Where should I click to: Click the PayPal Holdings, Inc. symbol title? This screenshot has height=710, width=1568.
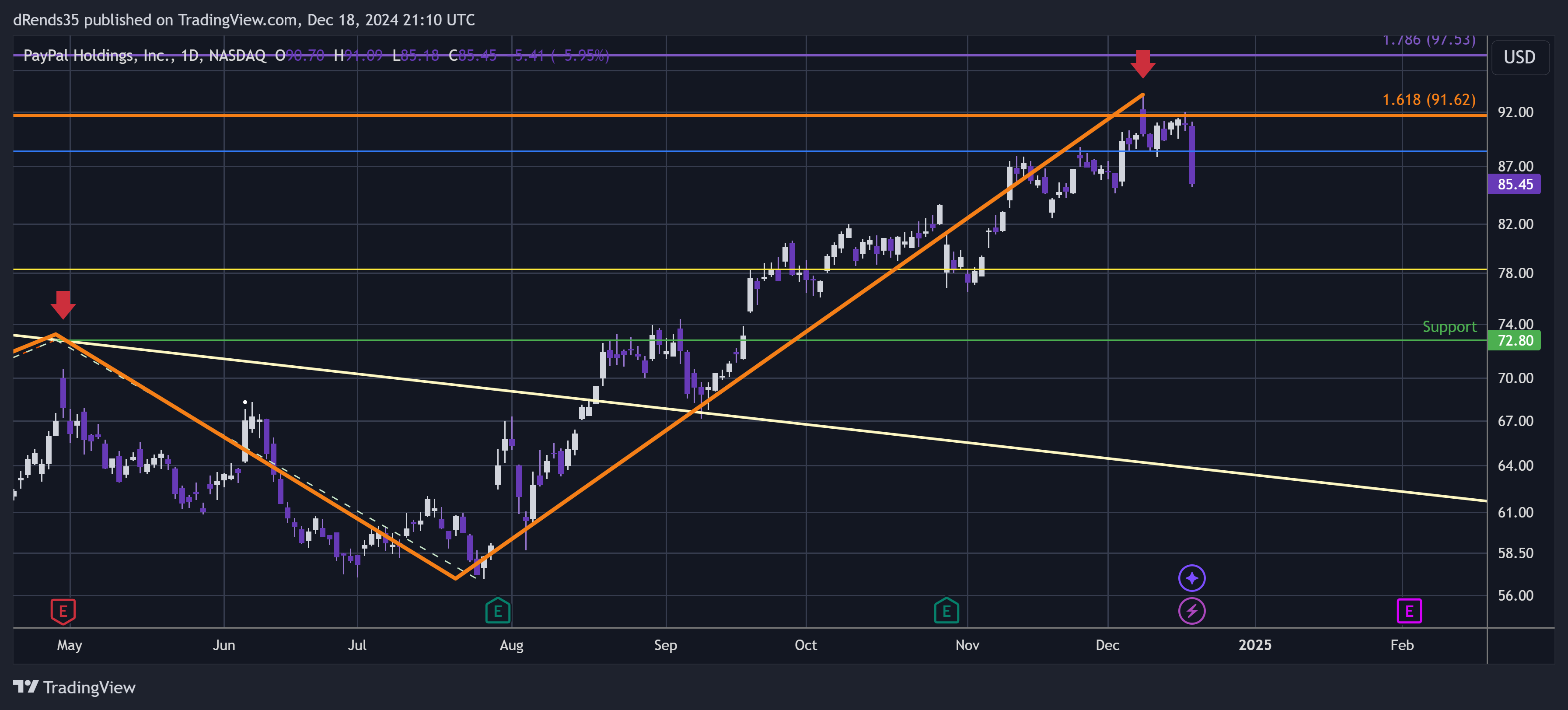(x=99, y=56)
